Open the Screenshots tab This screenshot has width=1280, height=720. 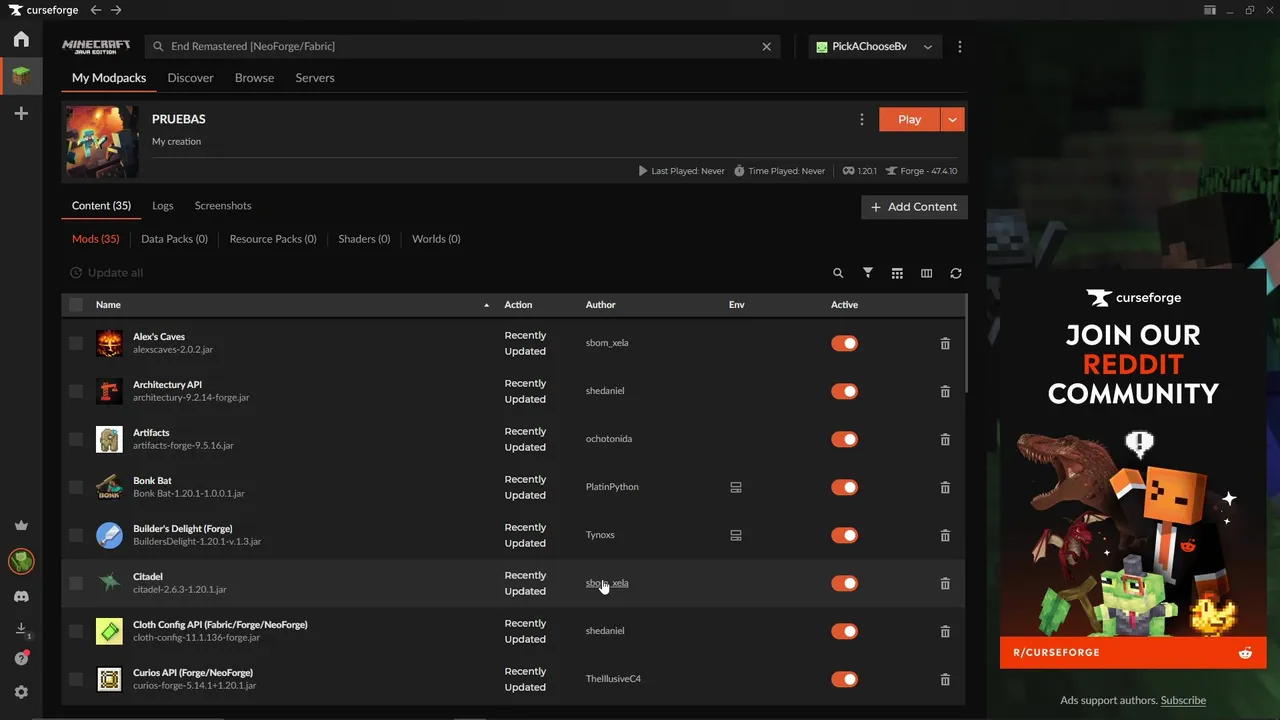(x=223, y=206)
